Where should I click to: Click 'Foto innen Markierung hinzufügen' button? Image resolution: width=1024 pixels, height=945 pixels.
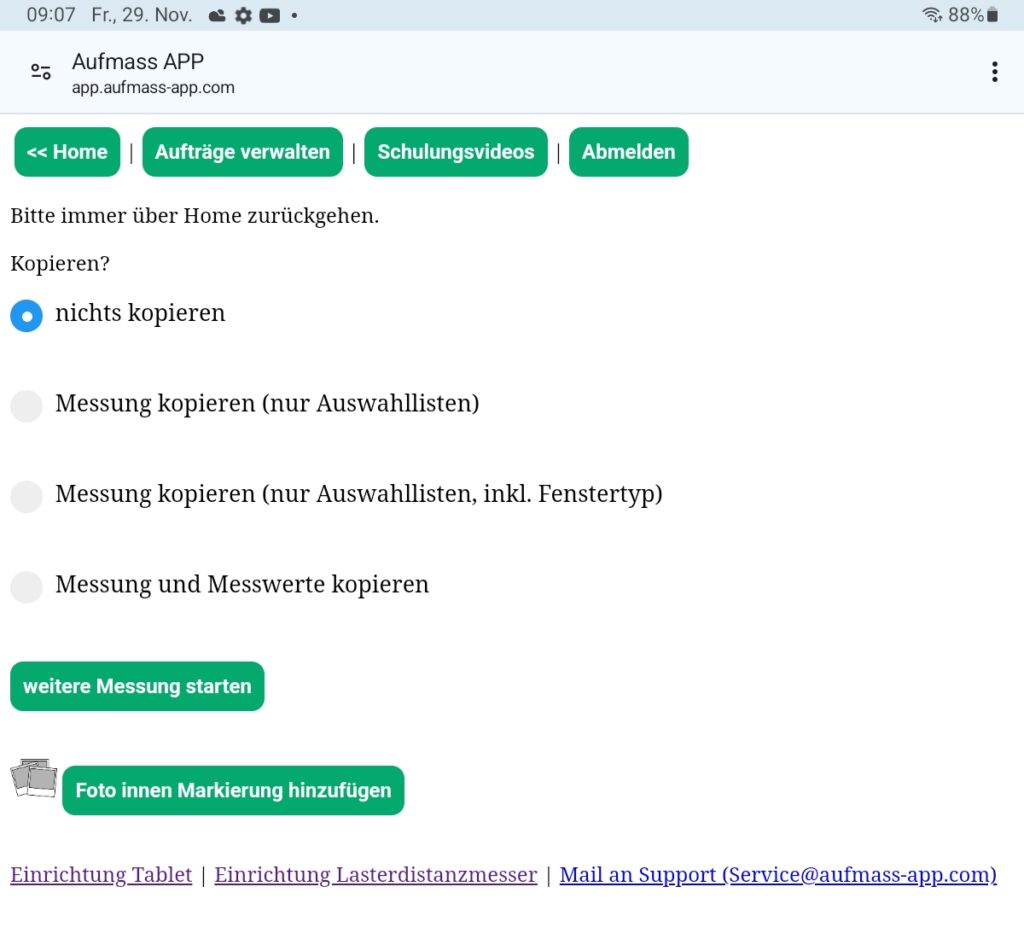(x=233, y=790)
